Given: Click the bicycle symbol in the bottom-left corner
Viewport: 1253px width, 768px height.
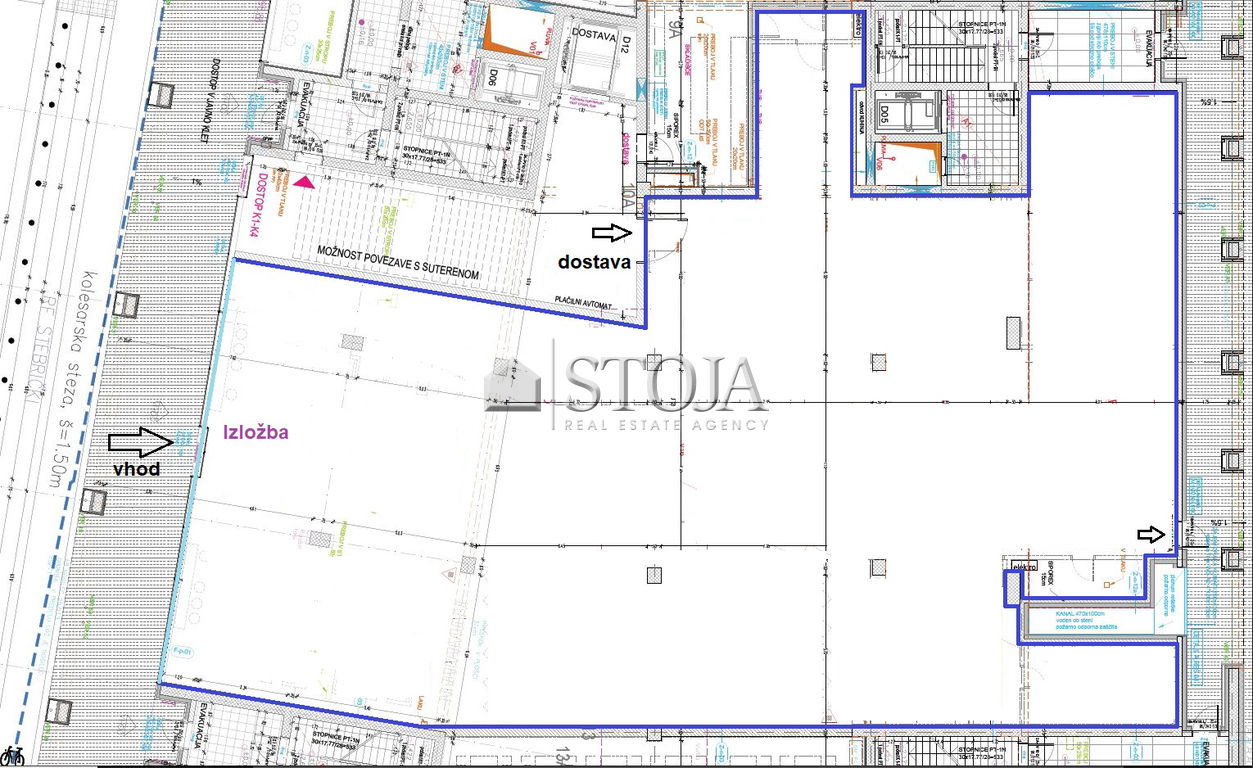Looking at the screenshot, I should tap(12, 755).
